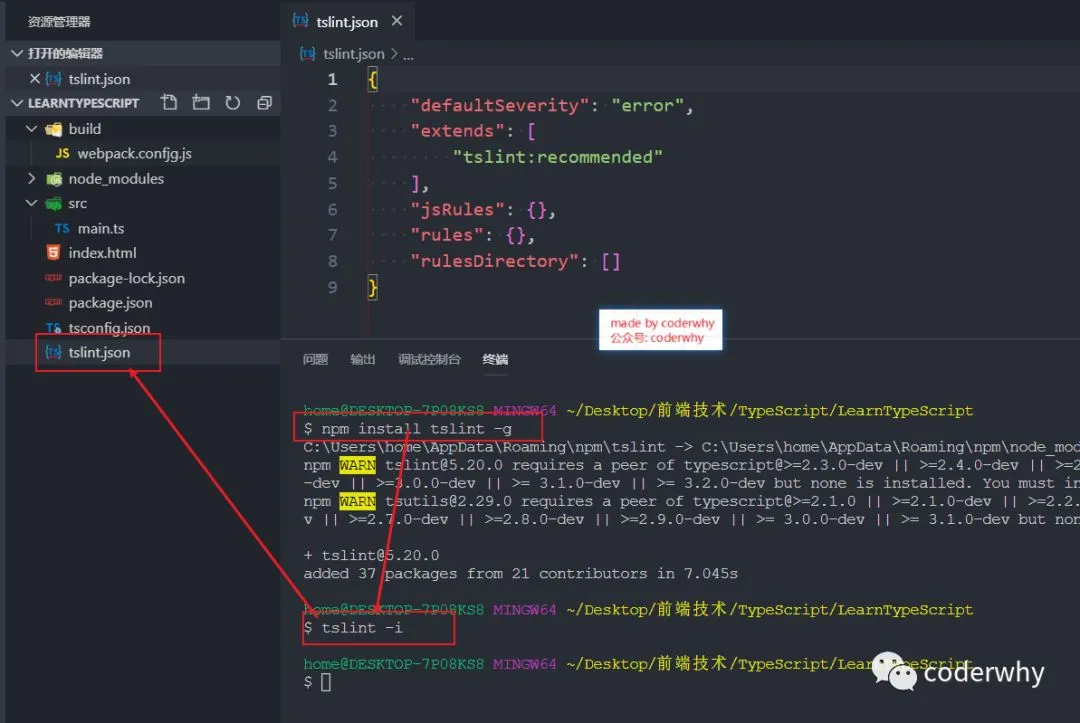
Task: Click line number 1 in the editor
Action: tap(333, 79)
